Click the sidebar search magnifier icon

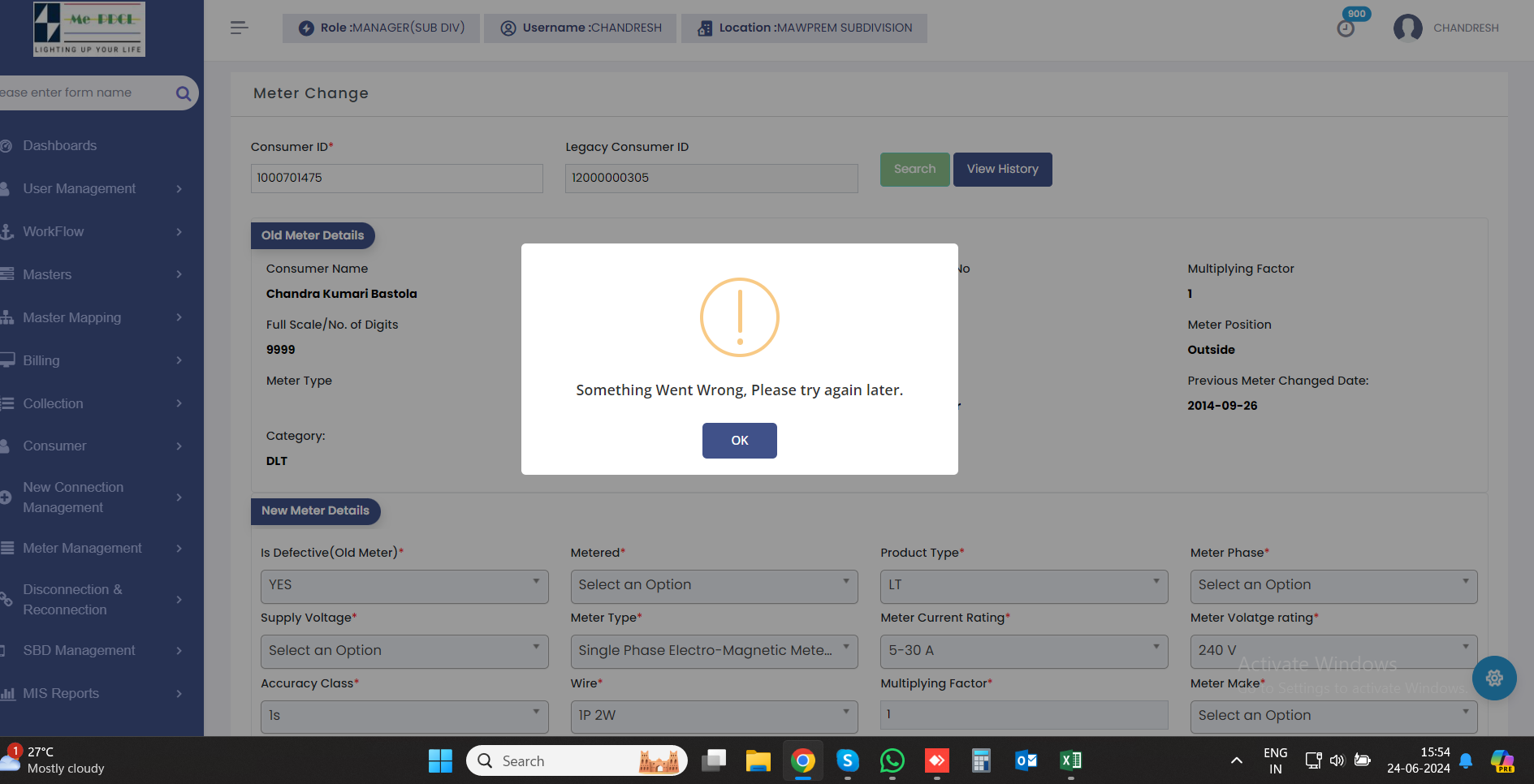click(x=184, y=93)
